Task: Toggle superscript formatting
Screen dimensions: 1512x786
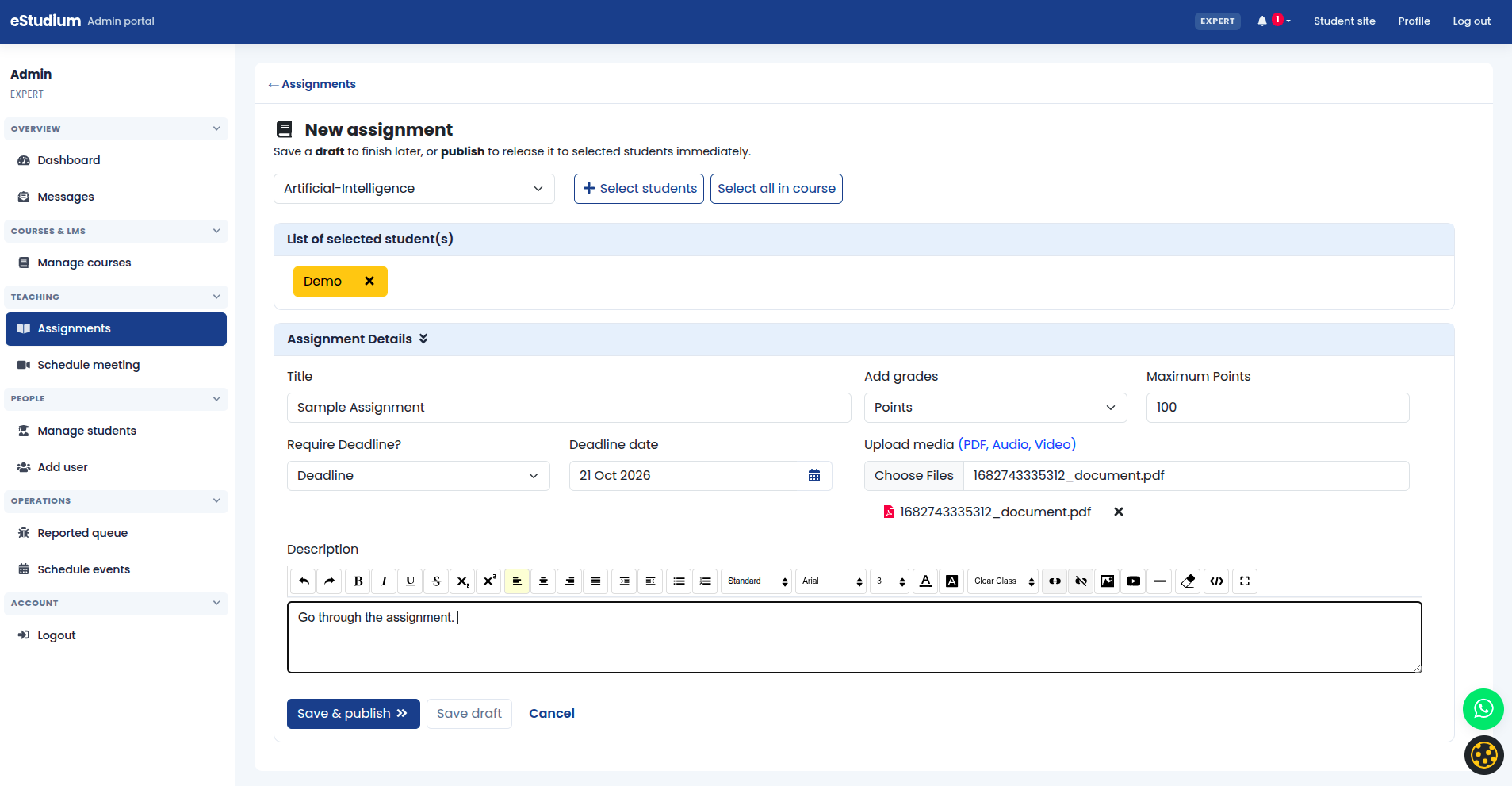Action: pos(489,581)
